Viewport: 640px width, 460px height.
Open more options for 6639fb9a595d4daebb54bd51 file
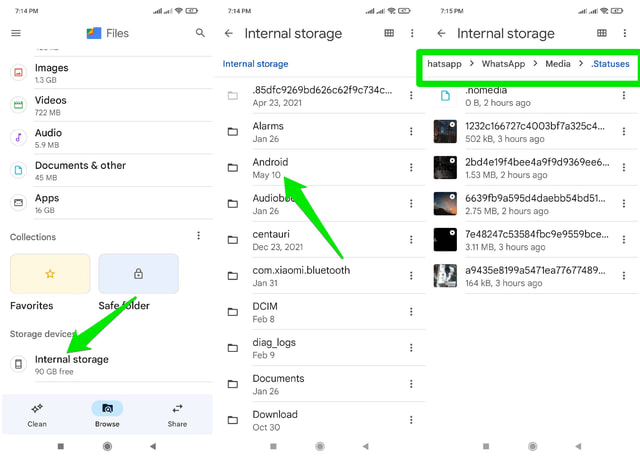[624, 203]
